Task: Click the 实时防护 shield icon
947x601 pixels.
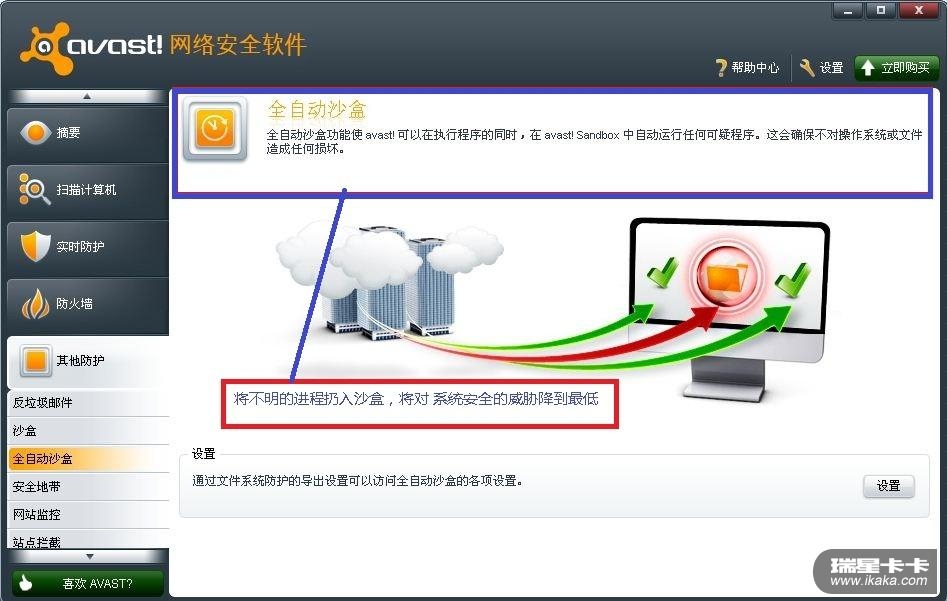Action: [35, 246]
